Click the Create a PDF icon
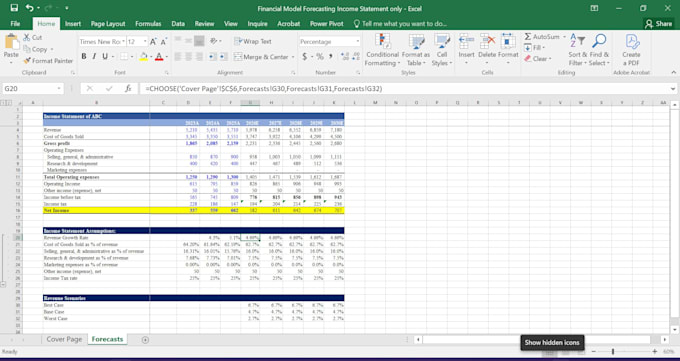 point(632,42)
